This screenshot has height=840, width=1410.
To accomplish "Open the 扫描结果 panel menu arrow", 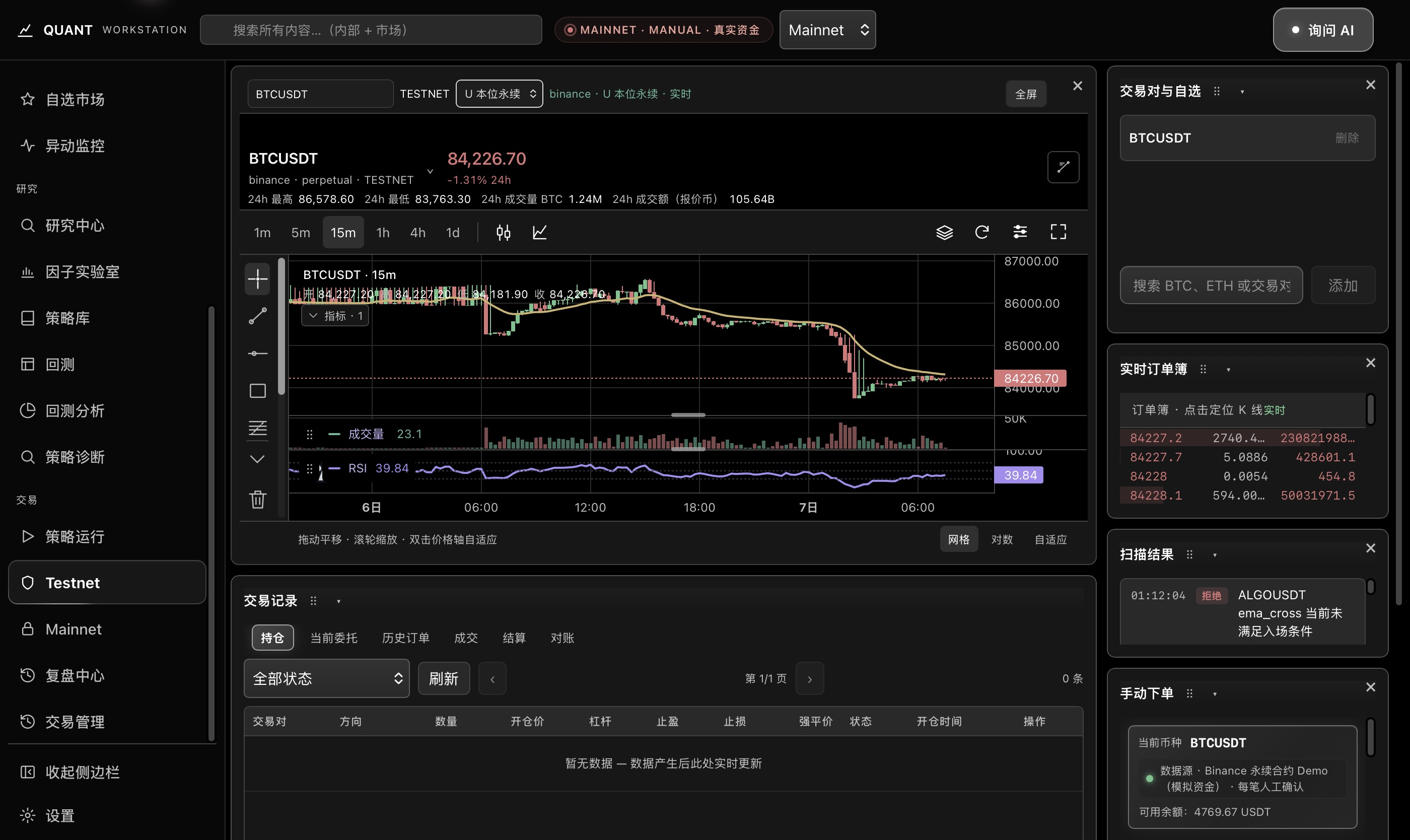I will pos(1215,555).
